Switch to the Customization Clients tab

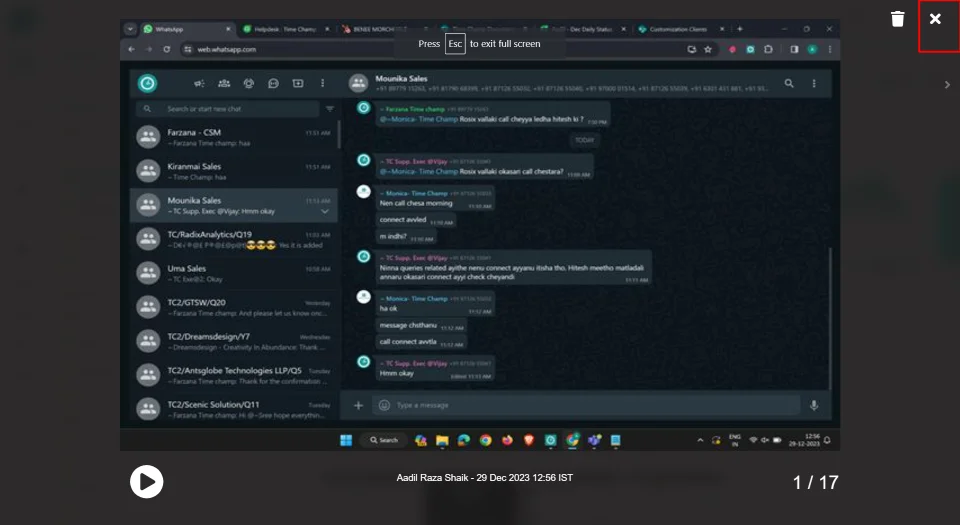(x=681, y=29)
